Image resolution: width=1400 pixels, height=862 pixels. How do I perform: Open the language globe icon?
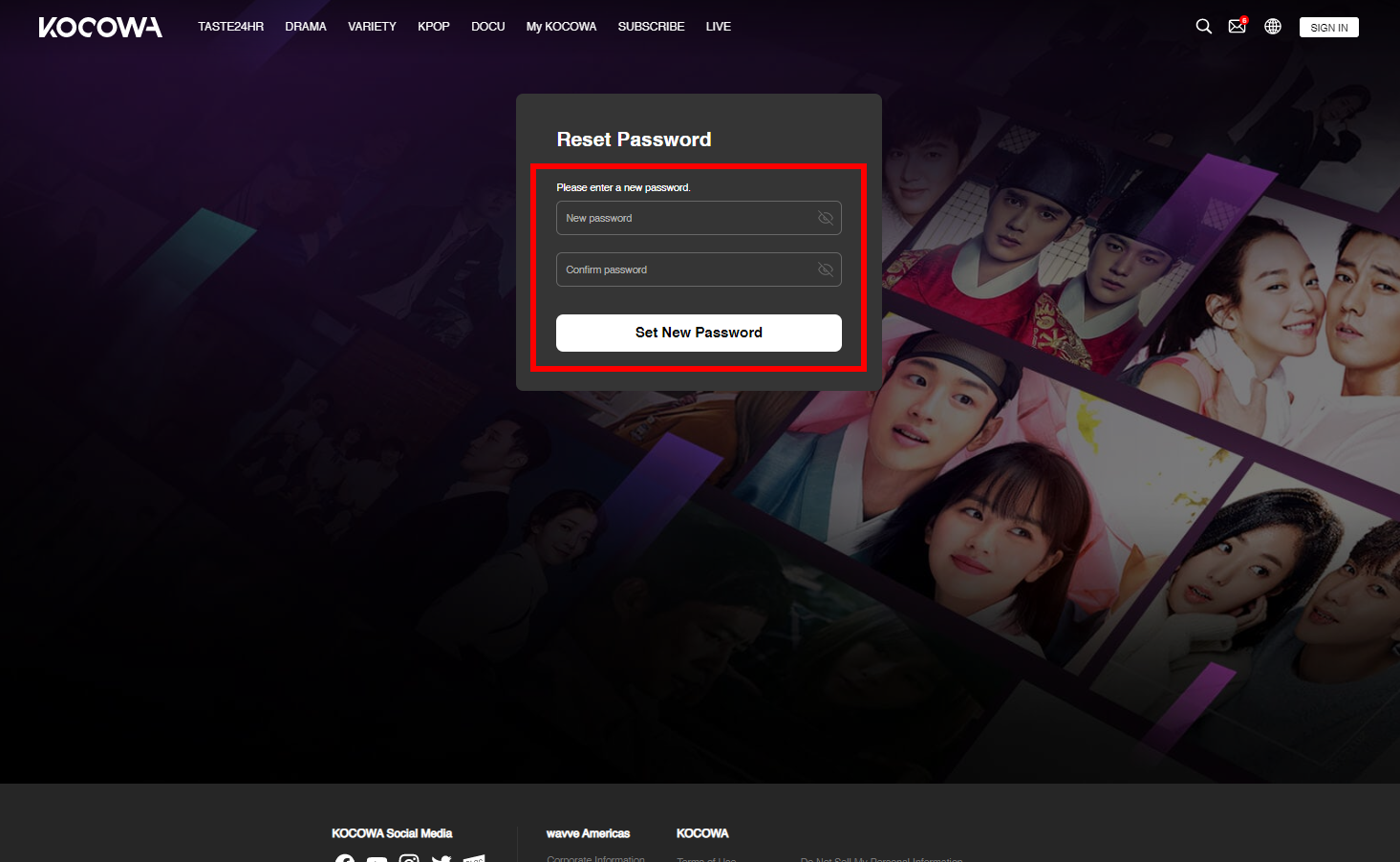tap(1273, 27)
